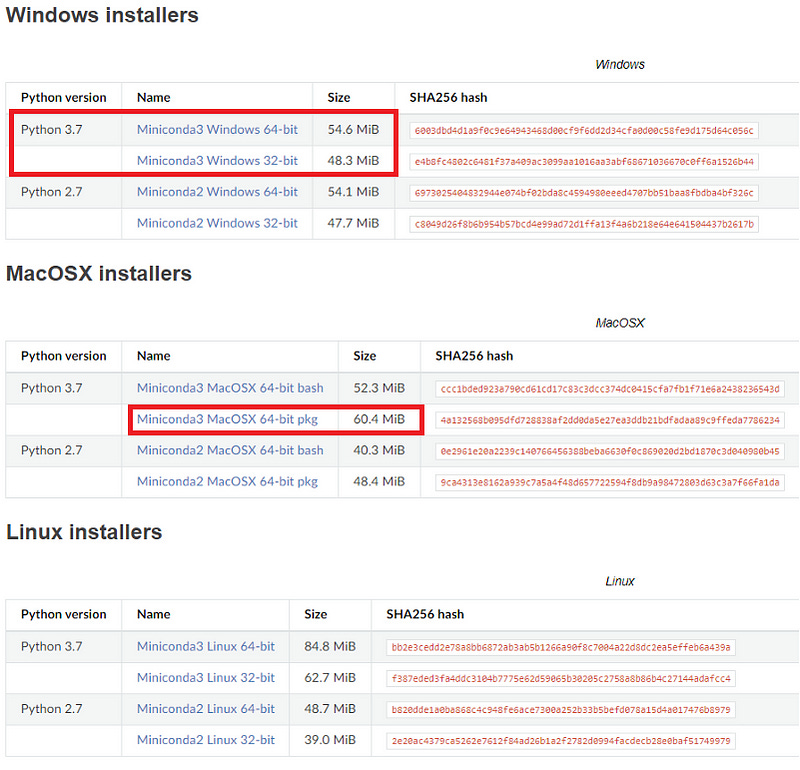
Task: Click the Linux installers heading
Action: [84, 532]
